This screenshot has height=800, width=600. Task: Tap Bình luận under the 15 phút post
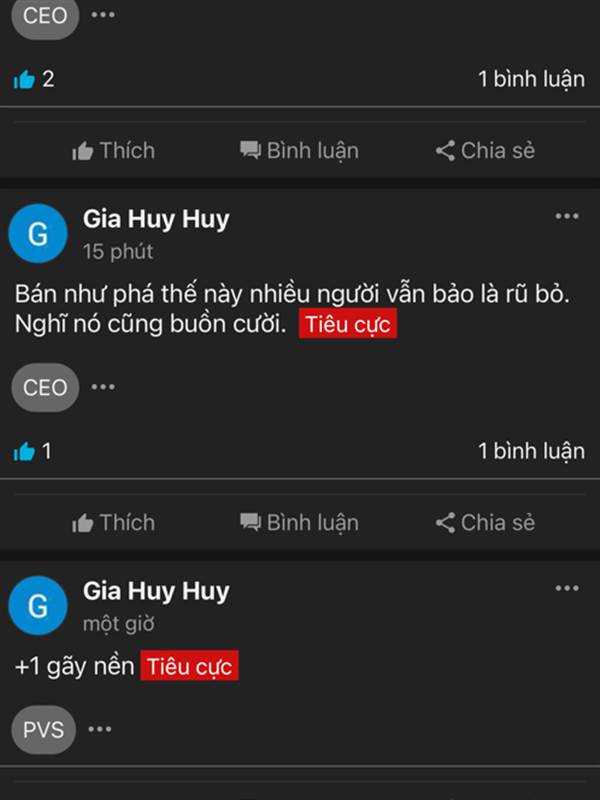[x=299, y=522]
